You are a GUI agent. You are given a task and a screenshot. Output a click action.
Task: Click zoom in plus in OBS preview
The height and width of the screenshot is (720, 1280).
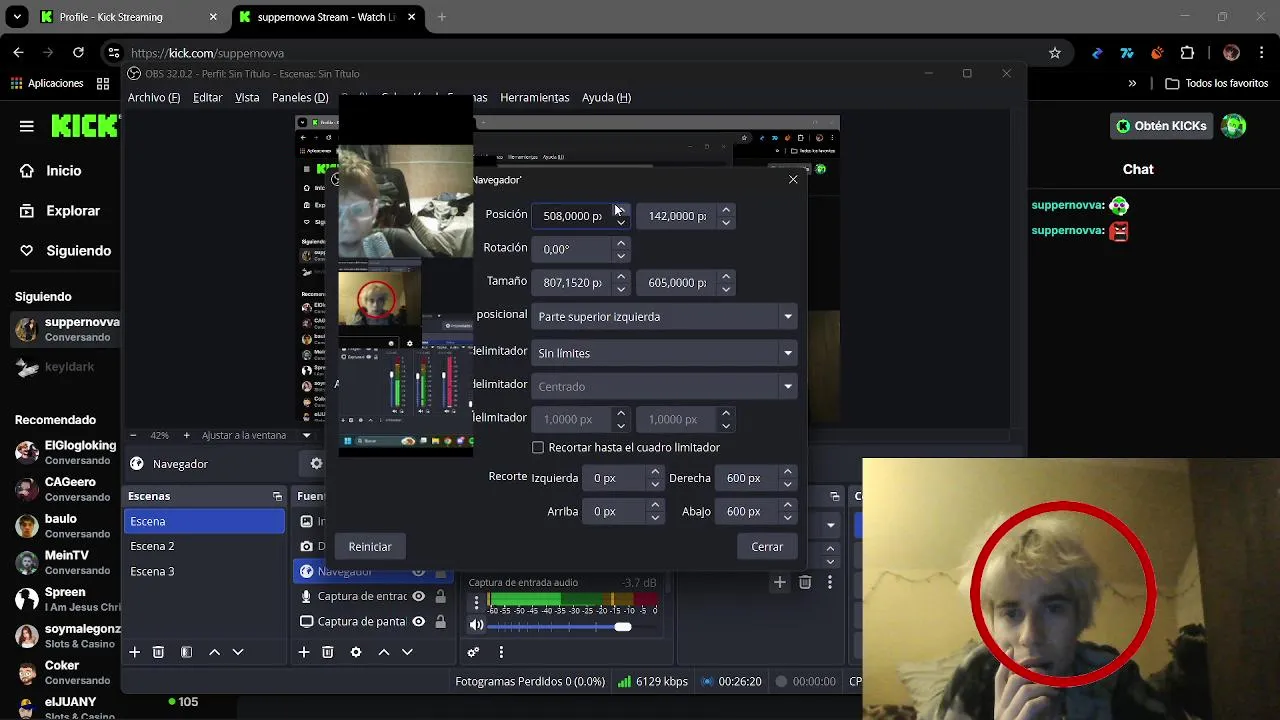point(186,436)
